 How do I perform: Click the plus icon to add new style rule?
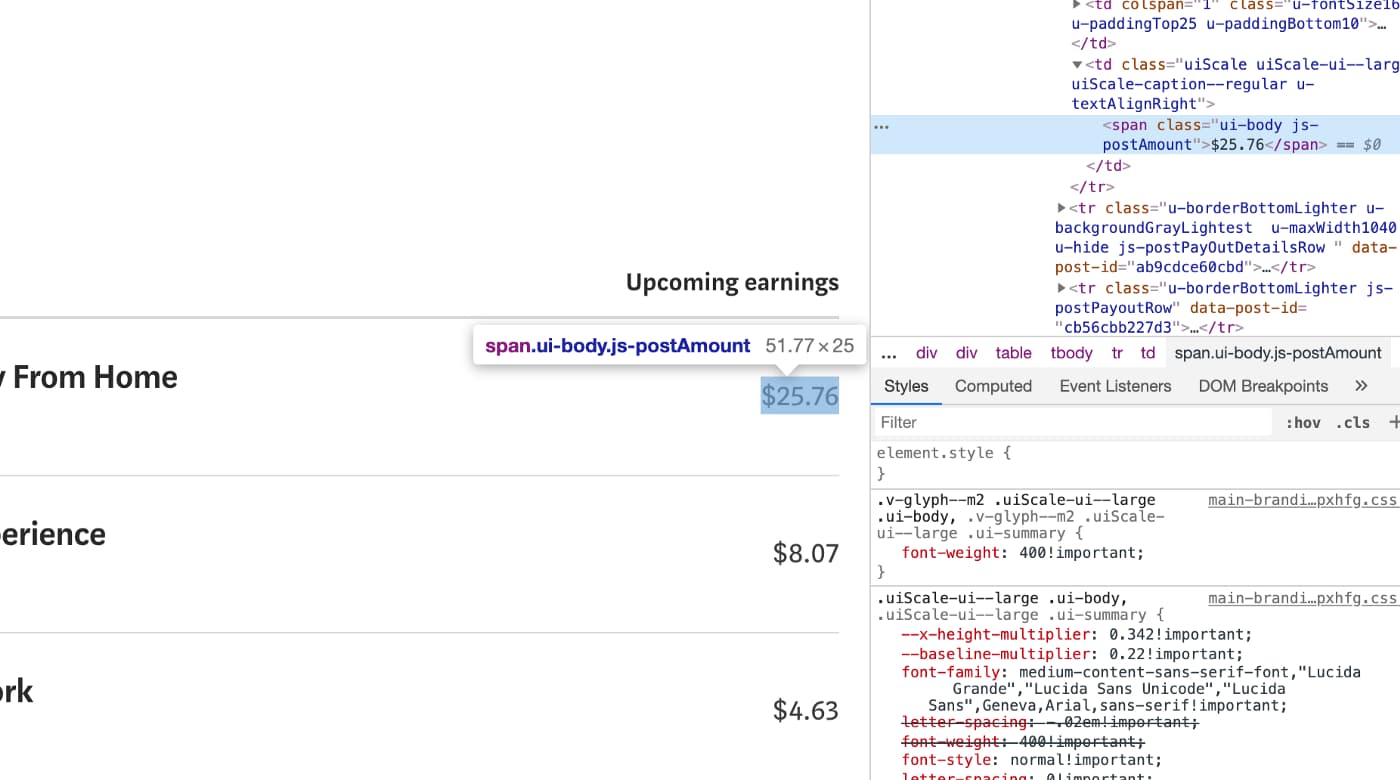[x=1394, y=421]
